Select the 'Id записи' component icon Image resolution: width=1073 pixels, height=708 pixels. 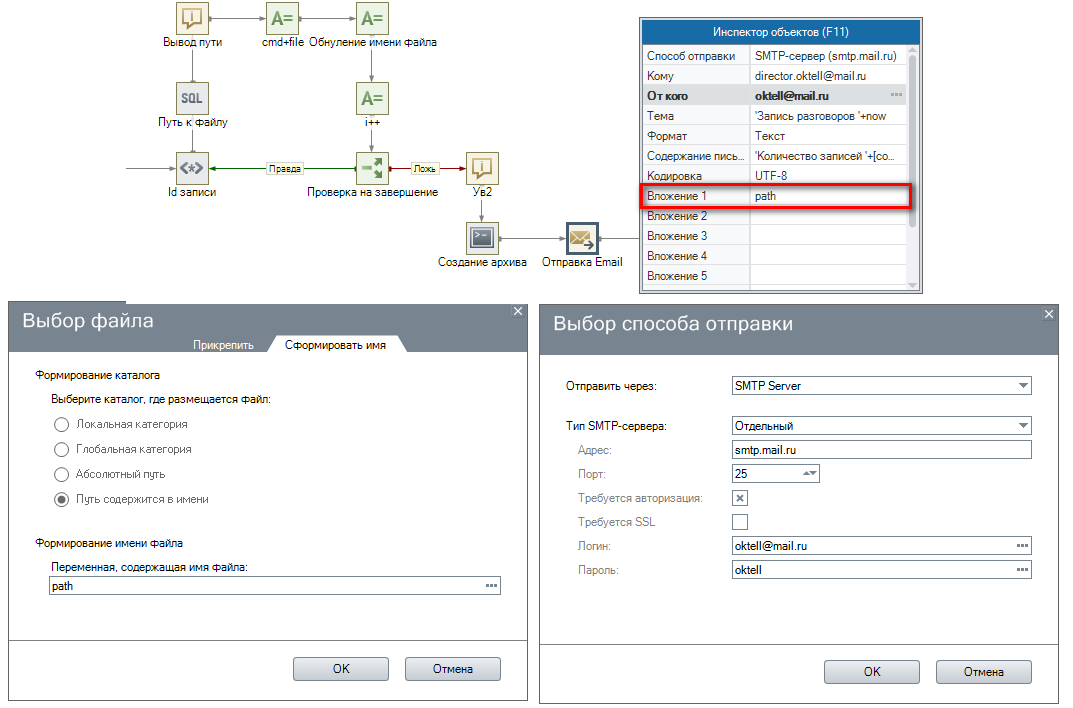192,168
